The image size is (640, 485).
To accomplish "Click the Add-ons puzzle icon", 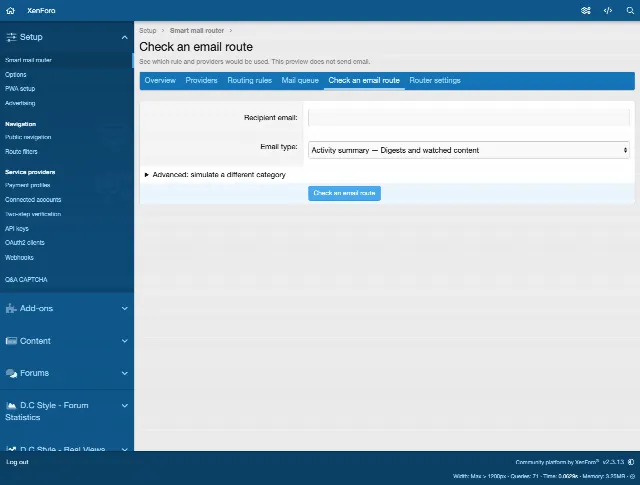I will click(x=11, y=309).
